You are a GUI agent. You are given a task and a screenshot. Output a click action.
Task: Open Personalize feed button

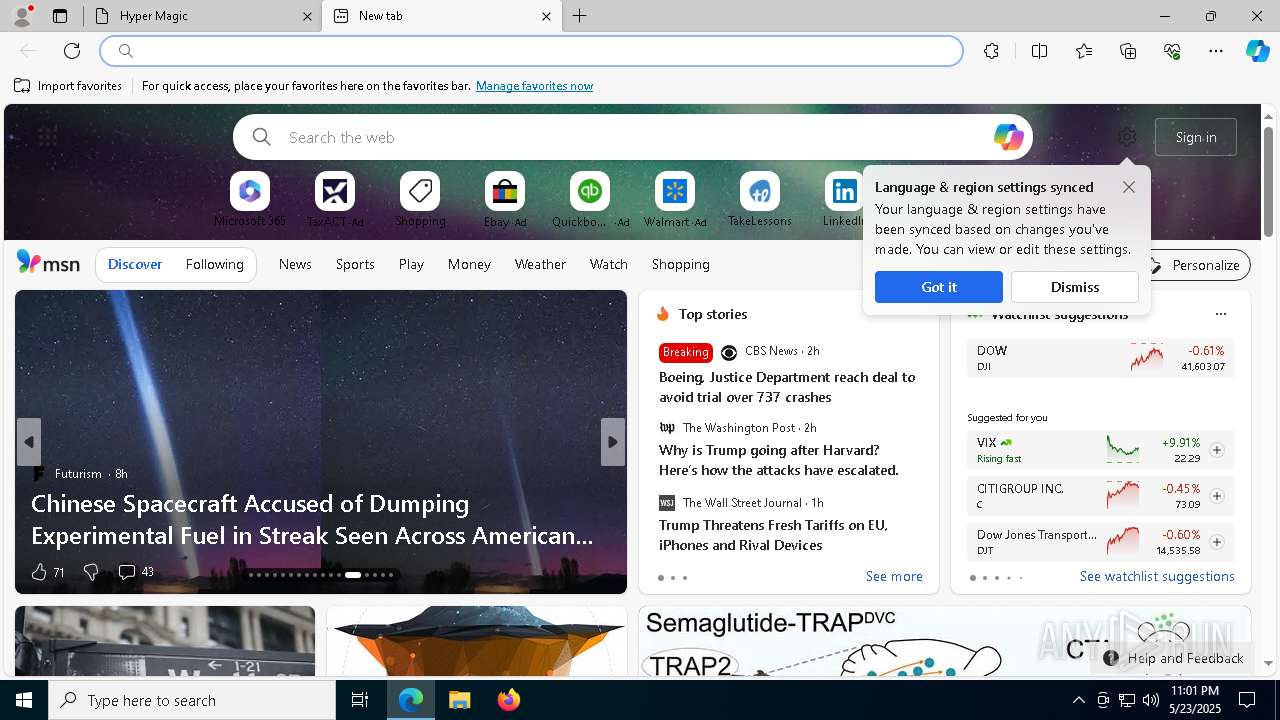(1195, 265)
